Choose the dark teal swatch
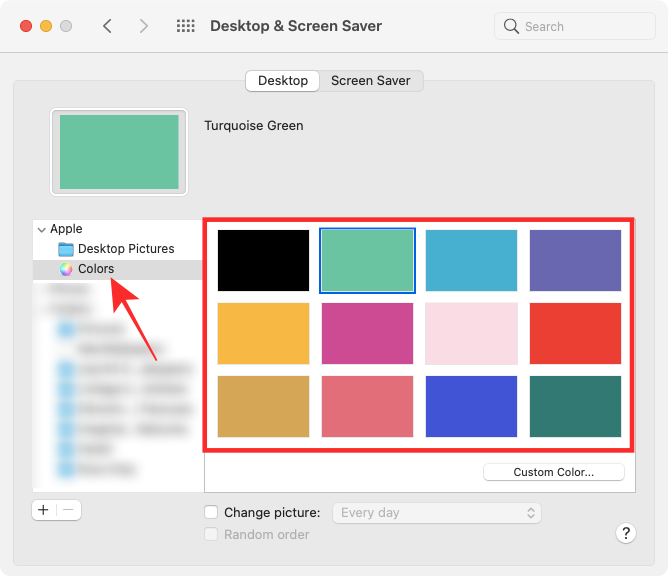The height and width of the screenshot is (576, 668). point(575,406)
